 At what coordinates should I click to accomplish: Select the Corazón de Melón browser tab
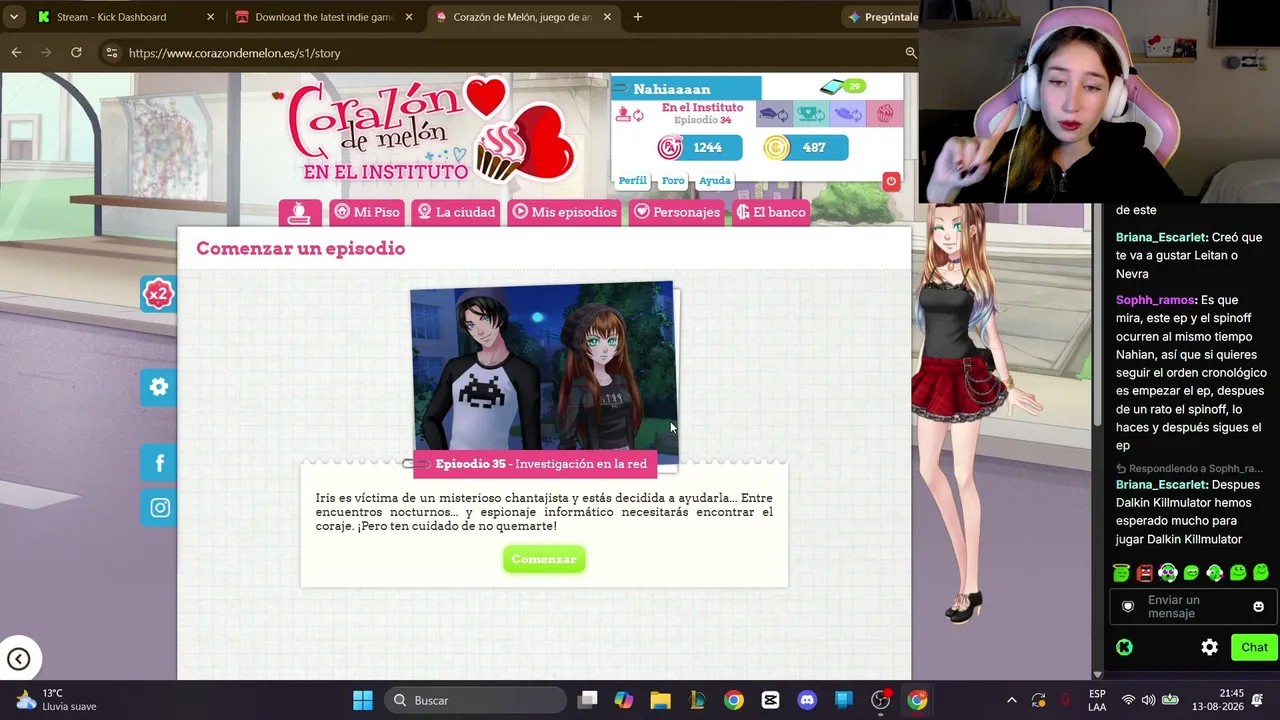tap(522, 17)
